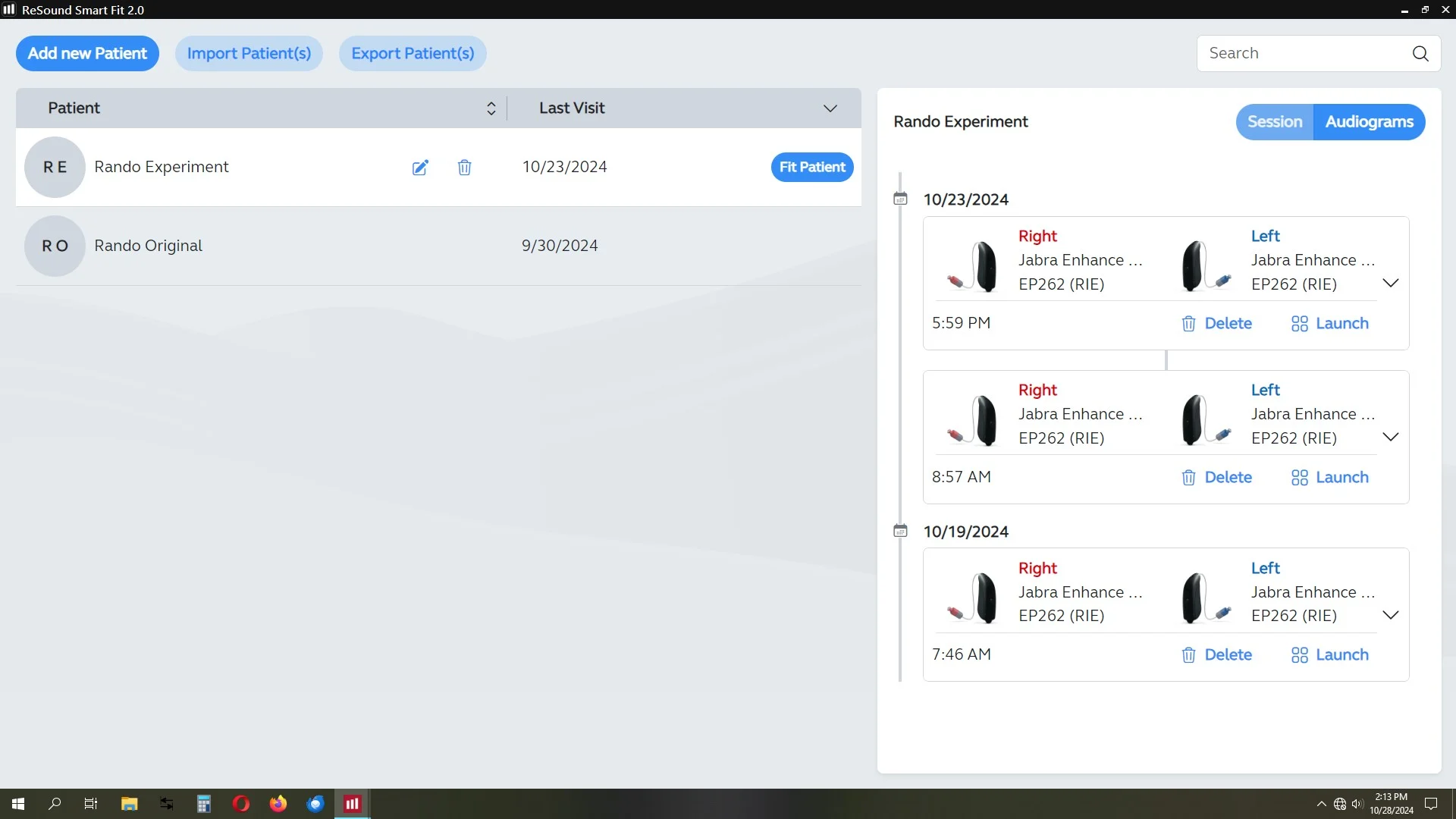
Task: Delete Rando Experiment with the trash icon
Action: pos(464,168)
